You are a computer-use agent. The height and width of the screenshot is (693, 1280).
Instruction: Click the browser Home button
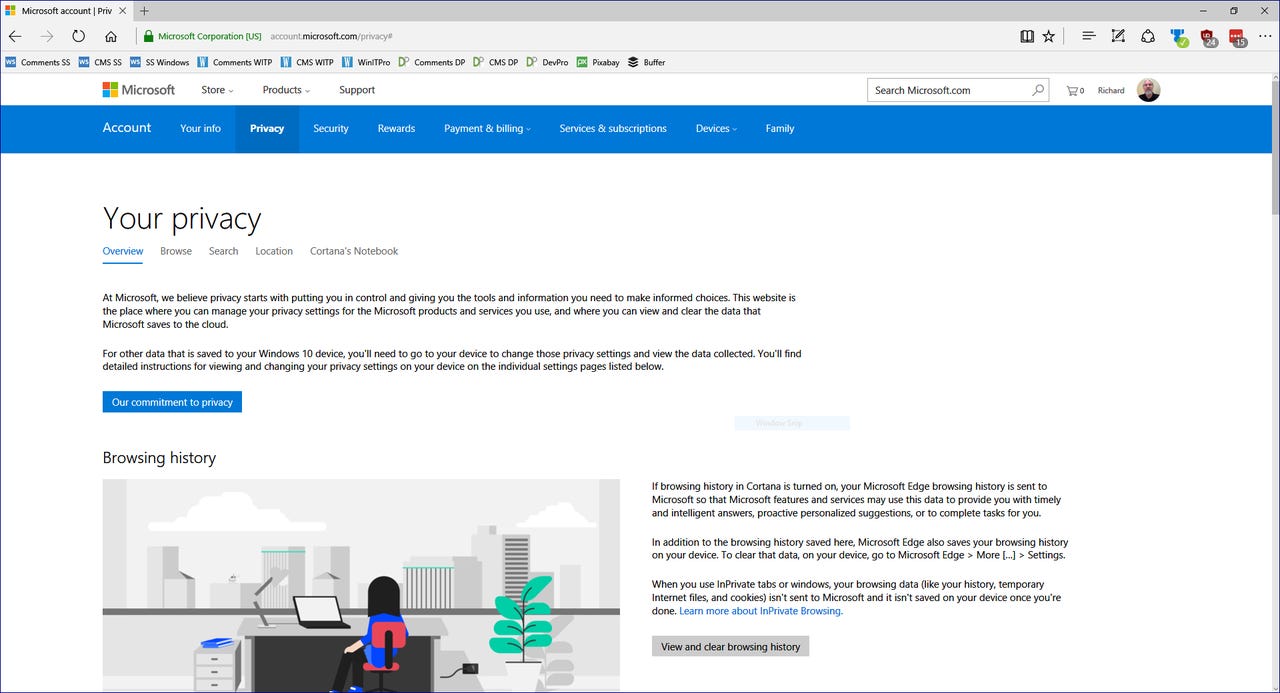(110, 35)
